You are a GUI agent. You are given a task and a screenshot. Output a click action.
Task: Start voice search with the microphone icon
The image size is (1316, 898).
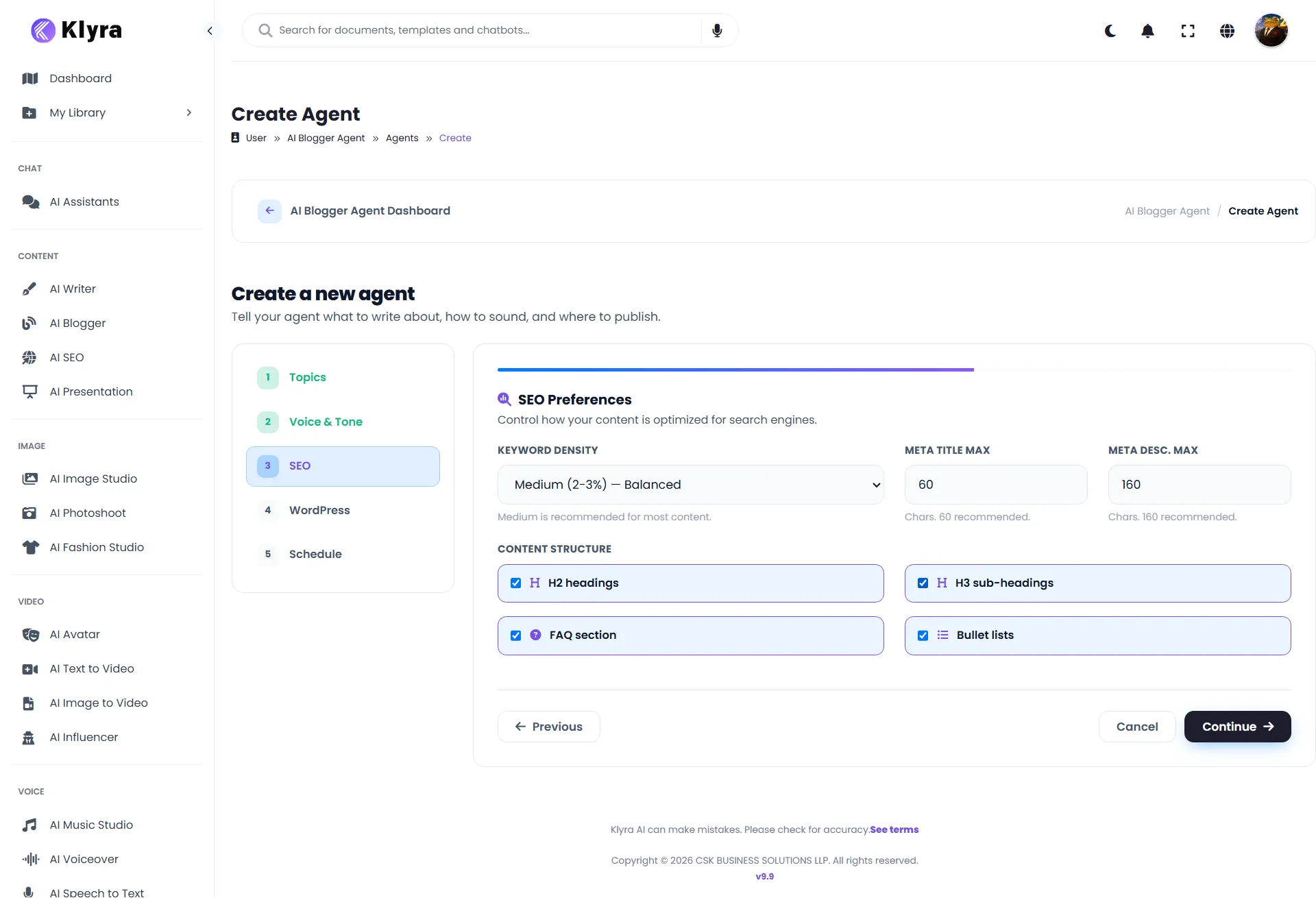point(717,30)
